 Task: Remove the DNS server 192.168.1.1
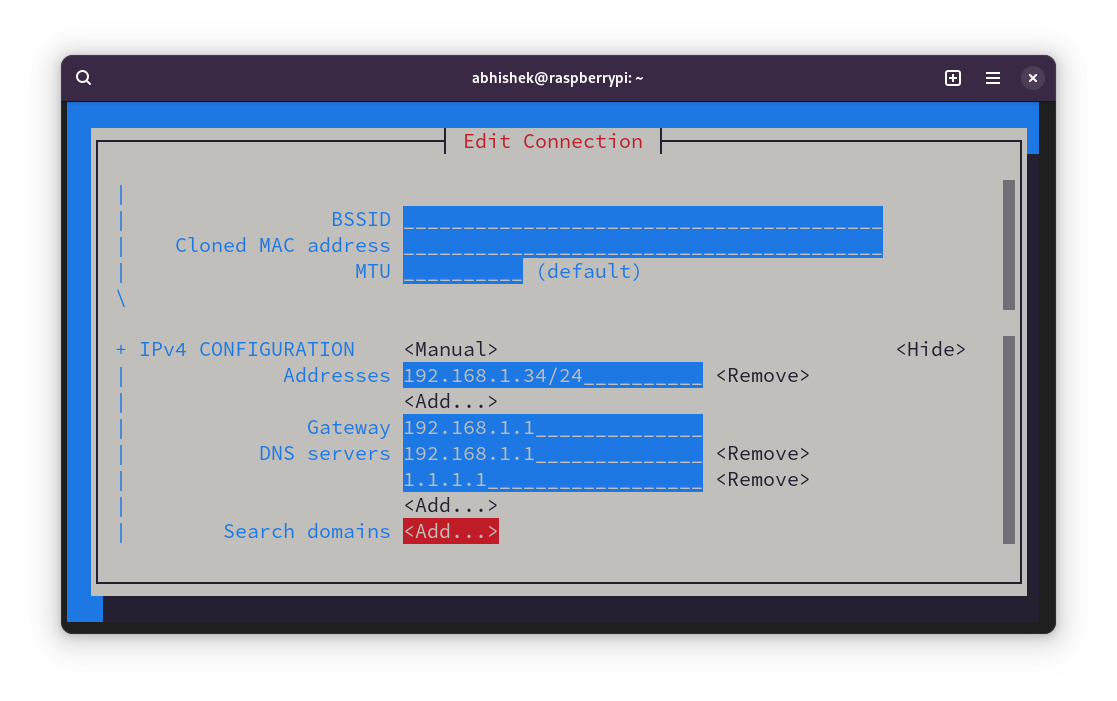click(762, 453)
